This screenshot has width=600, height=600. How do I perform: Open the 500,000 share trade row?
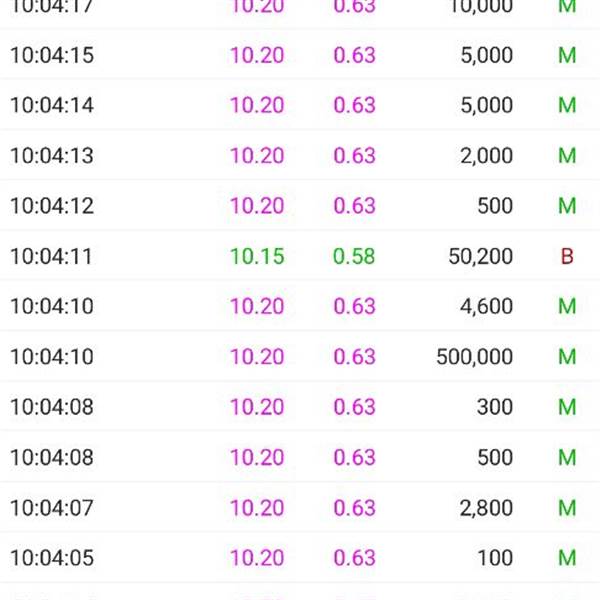(x=300, y=356)
